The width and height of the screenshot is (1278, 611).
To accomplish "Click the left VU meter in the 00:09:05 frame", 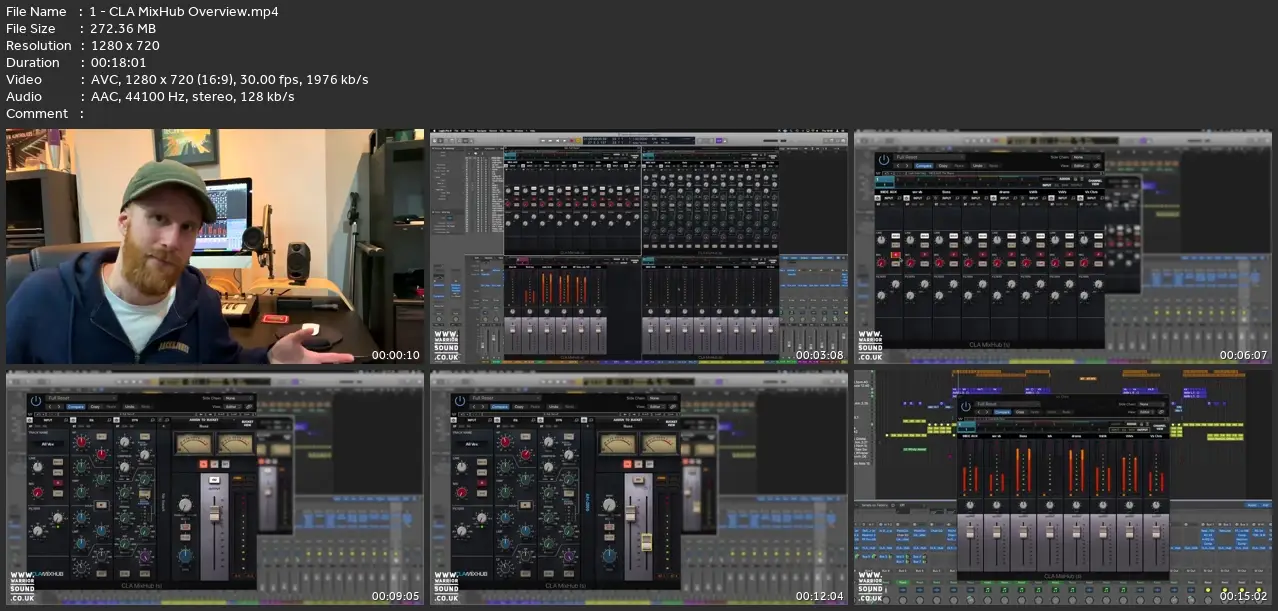I will click(194, 443).
